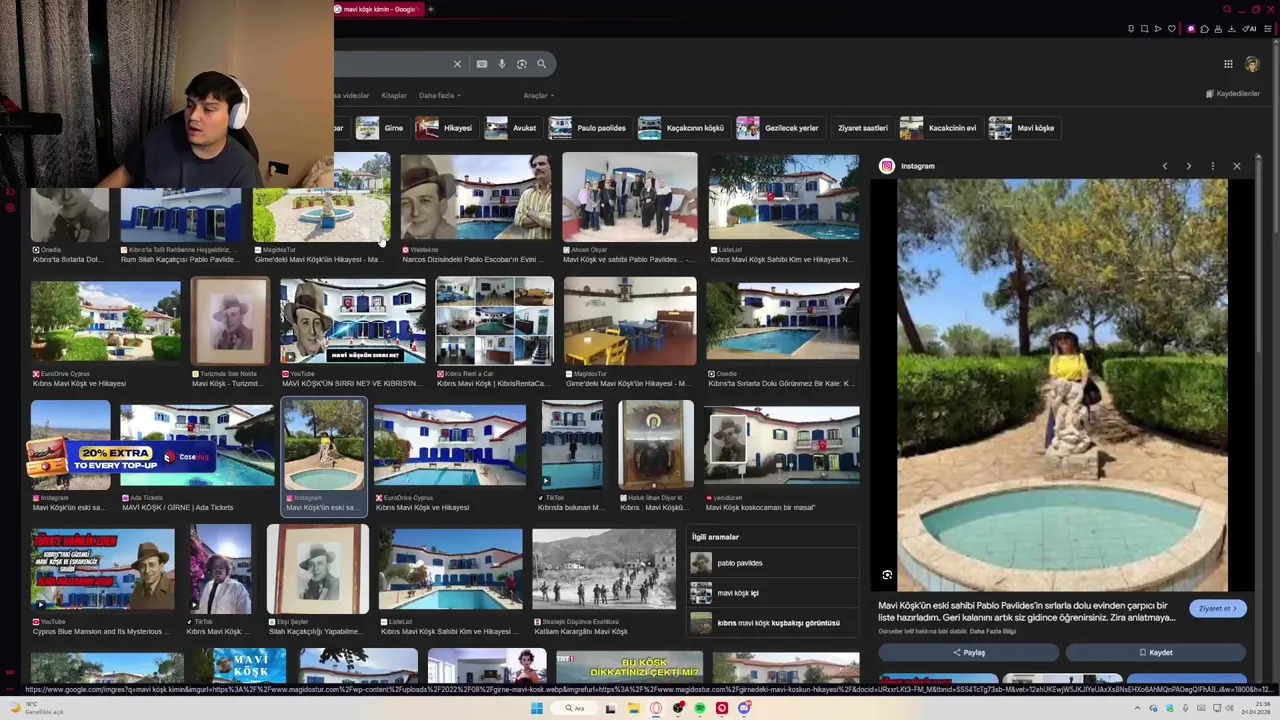Open Google account profile avatar
The height and width of the screenshot is (720, 1280).
(x=1252, y=64)
